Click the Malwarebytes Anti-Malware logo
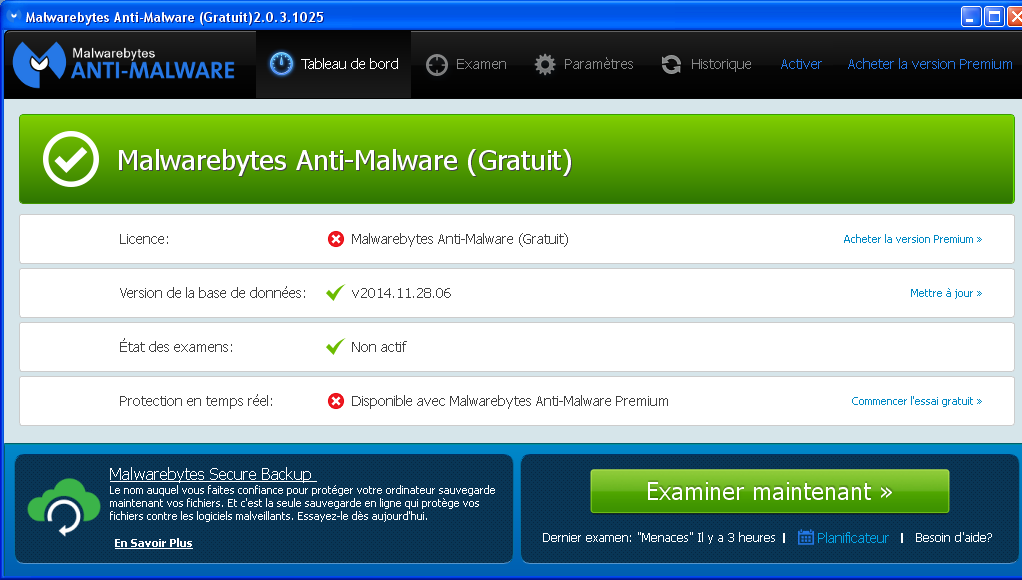1022x580 pixels. click(124, 64)
